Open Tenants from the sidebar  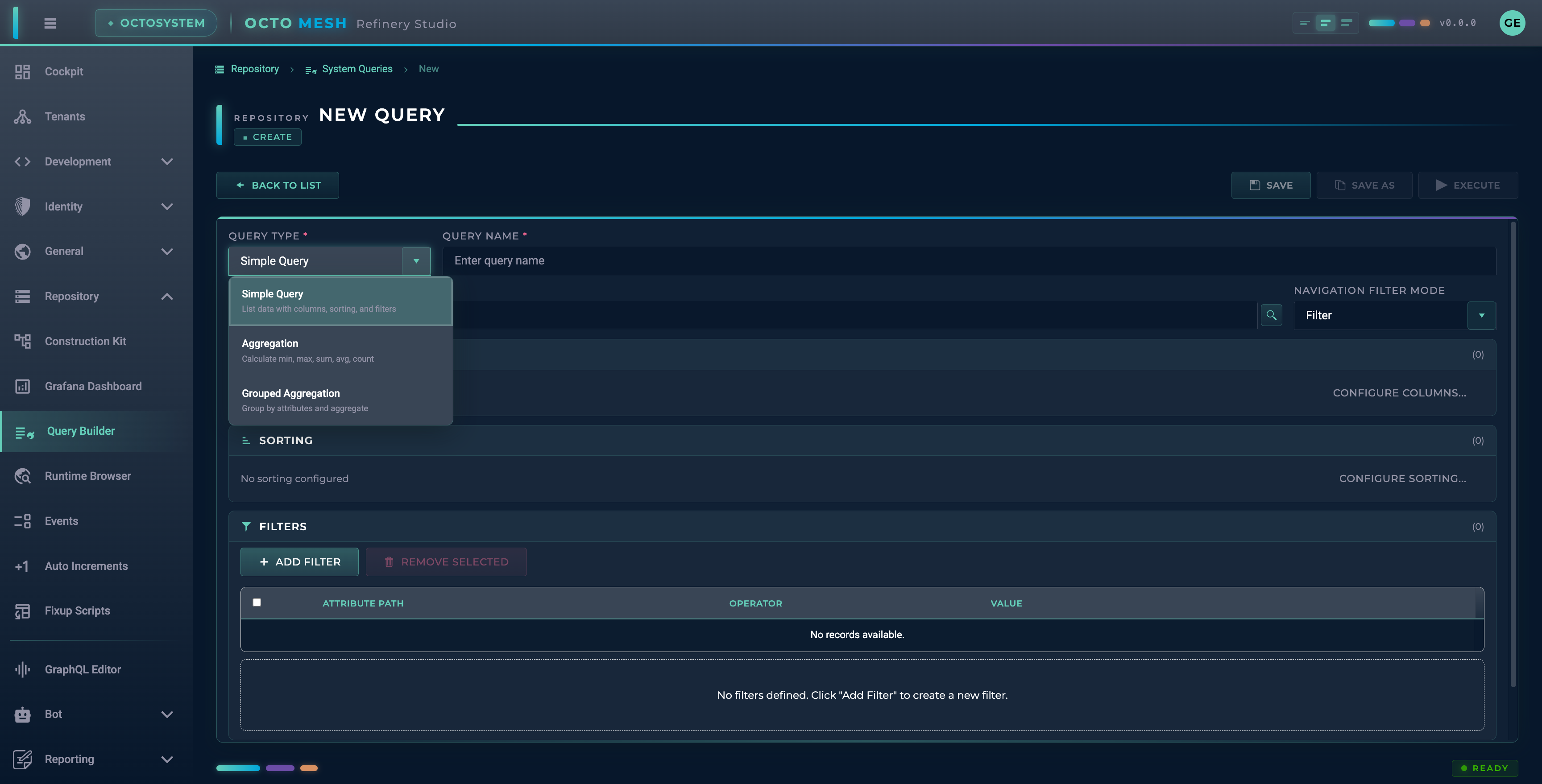(x=65, y=117)
